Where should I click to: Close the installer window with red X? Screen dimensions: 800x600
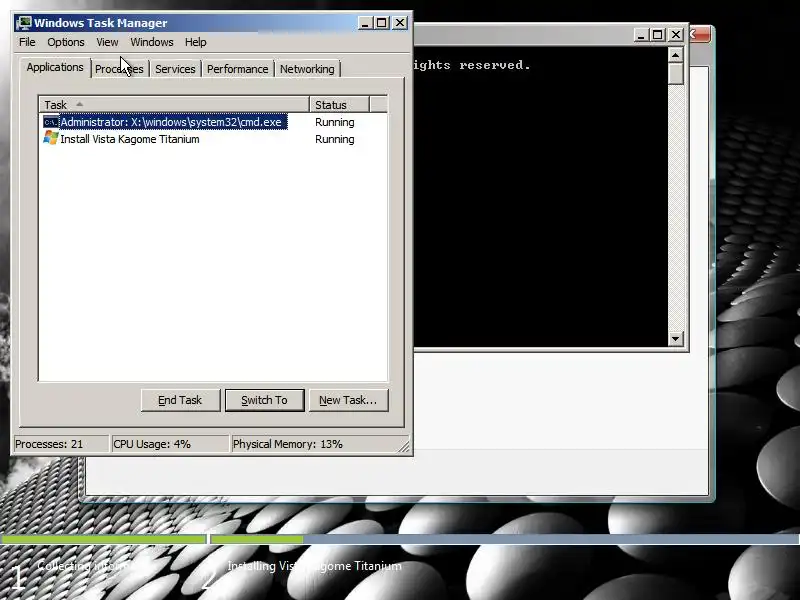coord(699,35)
